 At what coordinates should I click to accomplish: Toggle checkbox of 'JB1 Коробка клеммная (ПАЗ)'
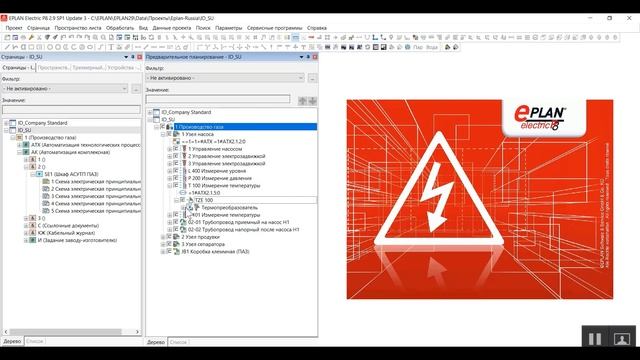point(169,252)
